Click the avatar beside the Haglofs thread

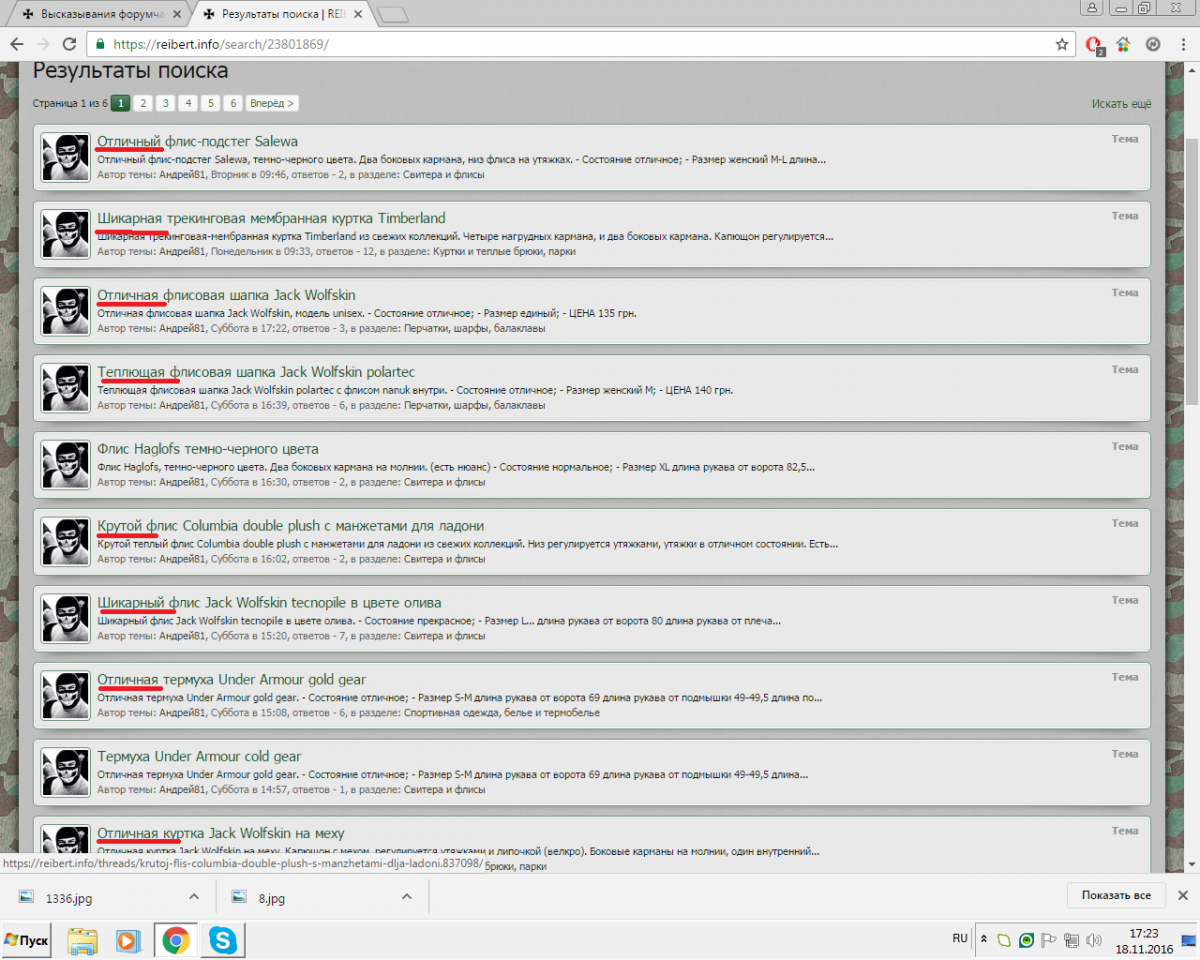66,465
